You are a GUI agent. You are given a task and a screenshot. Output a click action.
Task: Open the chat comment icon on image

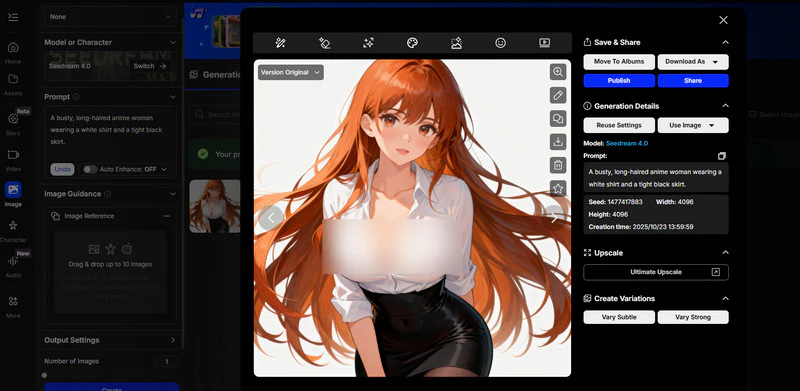pos(558,118)
